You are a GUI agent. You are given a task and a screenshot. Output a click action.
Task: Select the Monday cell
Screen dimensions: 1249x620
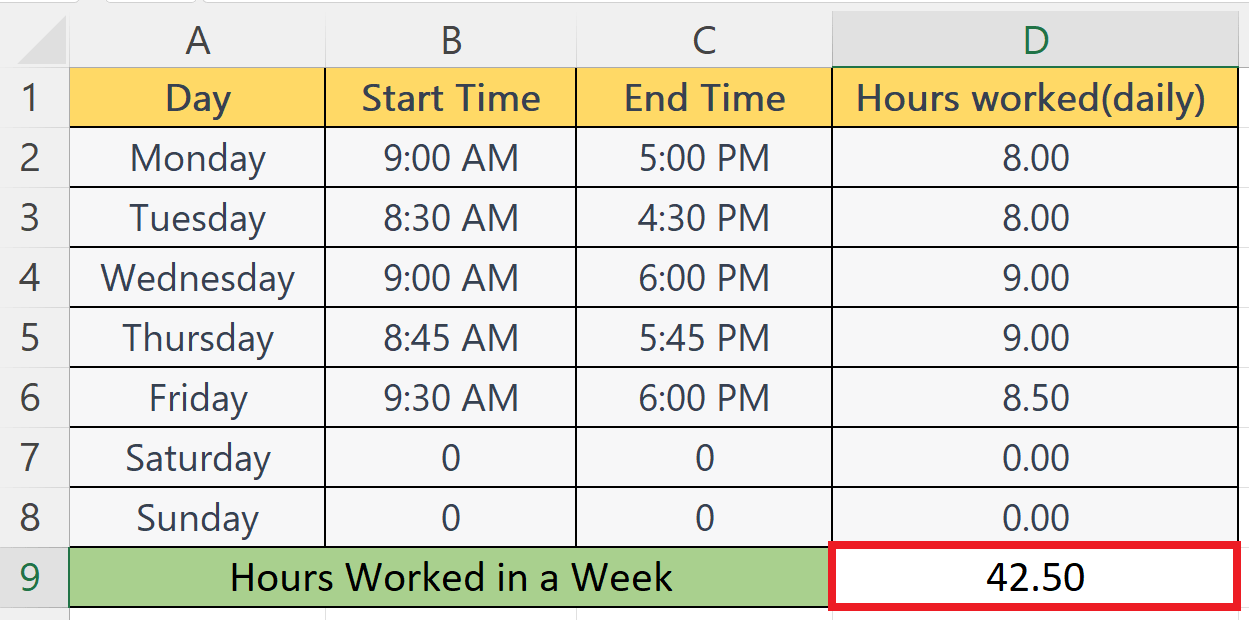click(x=197, y=158)
